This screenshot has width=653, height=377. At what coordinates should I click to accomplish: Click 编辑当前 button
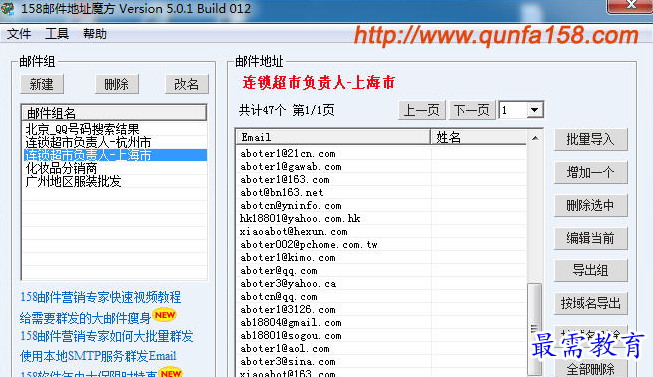point(591,238)
